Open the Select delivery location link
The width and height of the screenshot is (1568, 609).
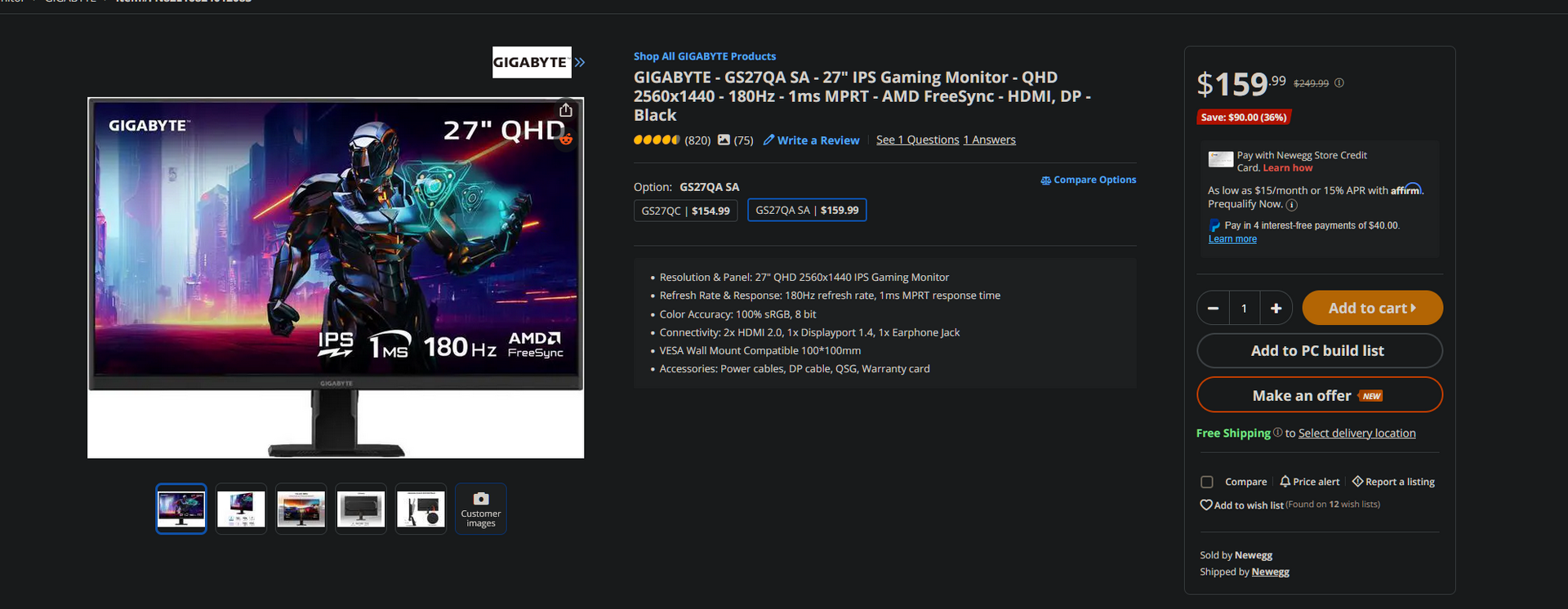[1356, 433]
